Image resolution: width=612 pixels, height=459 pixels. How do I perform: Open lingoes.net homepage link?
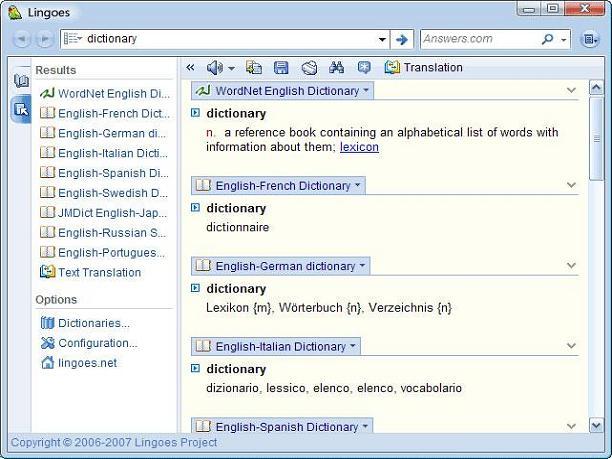click(x=79, y=363)
